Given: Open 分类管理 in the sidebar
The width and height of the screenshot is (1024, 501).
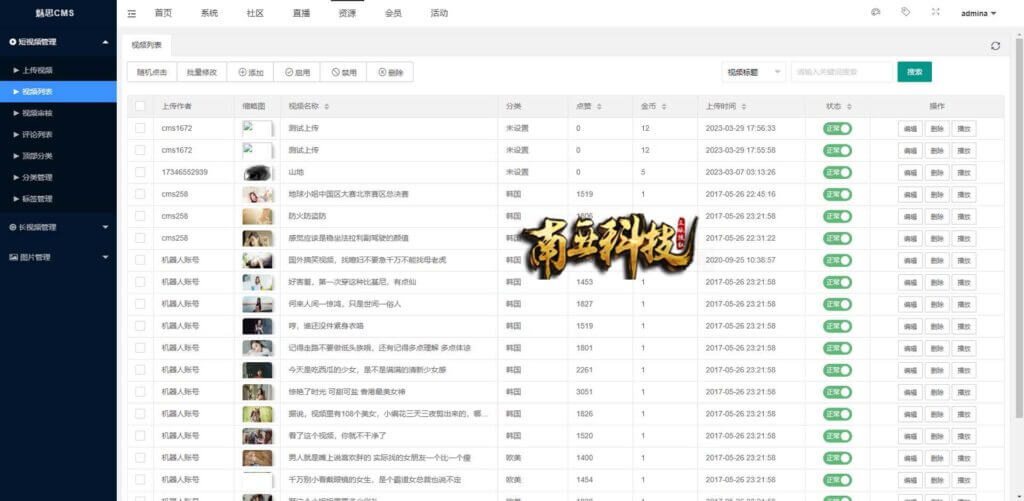Looking at the screenshot, I should [x=58, y=177].
